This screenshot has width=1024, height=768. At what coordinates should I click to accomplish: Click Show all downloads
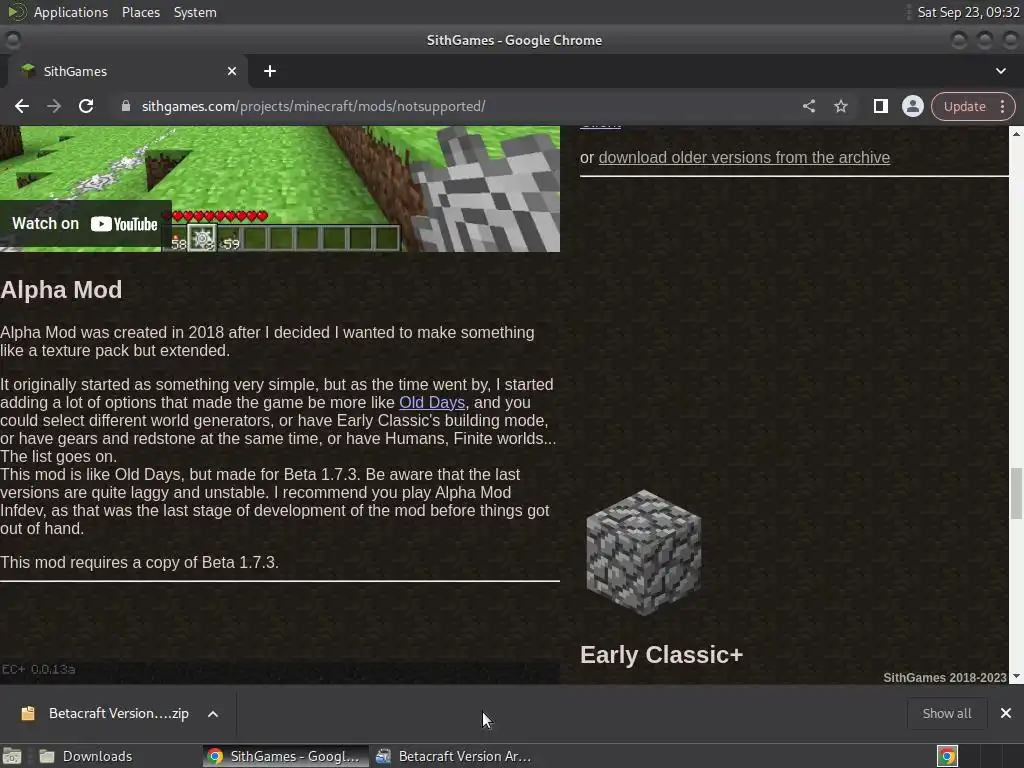[x=946, y=713]
